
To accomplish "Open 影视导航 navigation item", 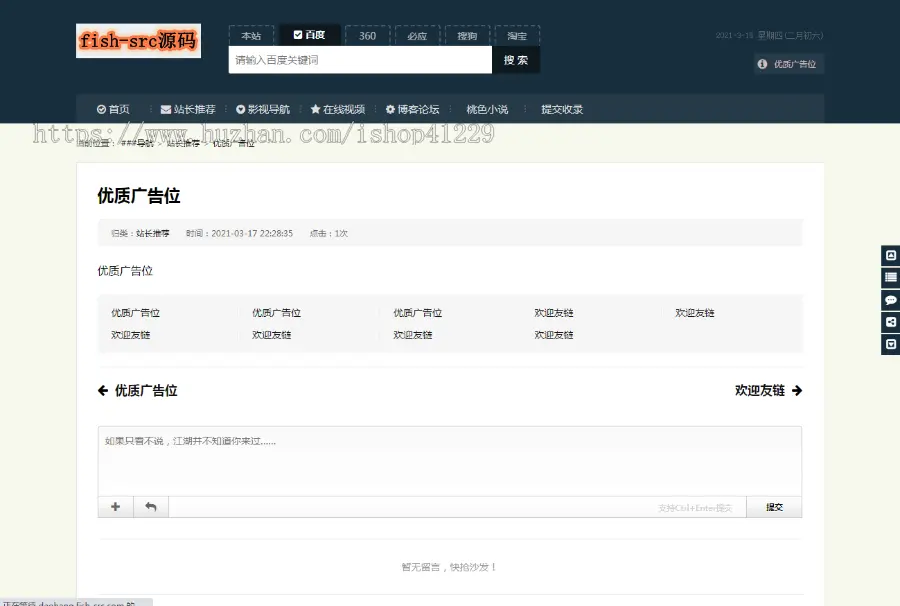I will point(263,109).
